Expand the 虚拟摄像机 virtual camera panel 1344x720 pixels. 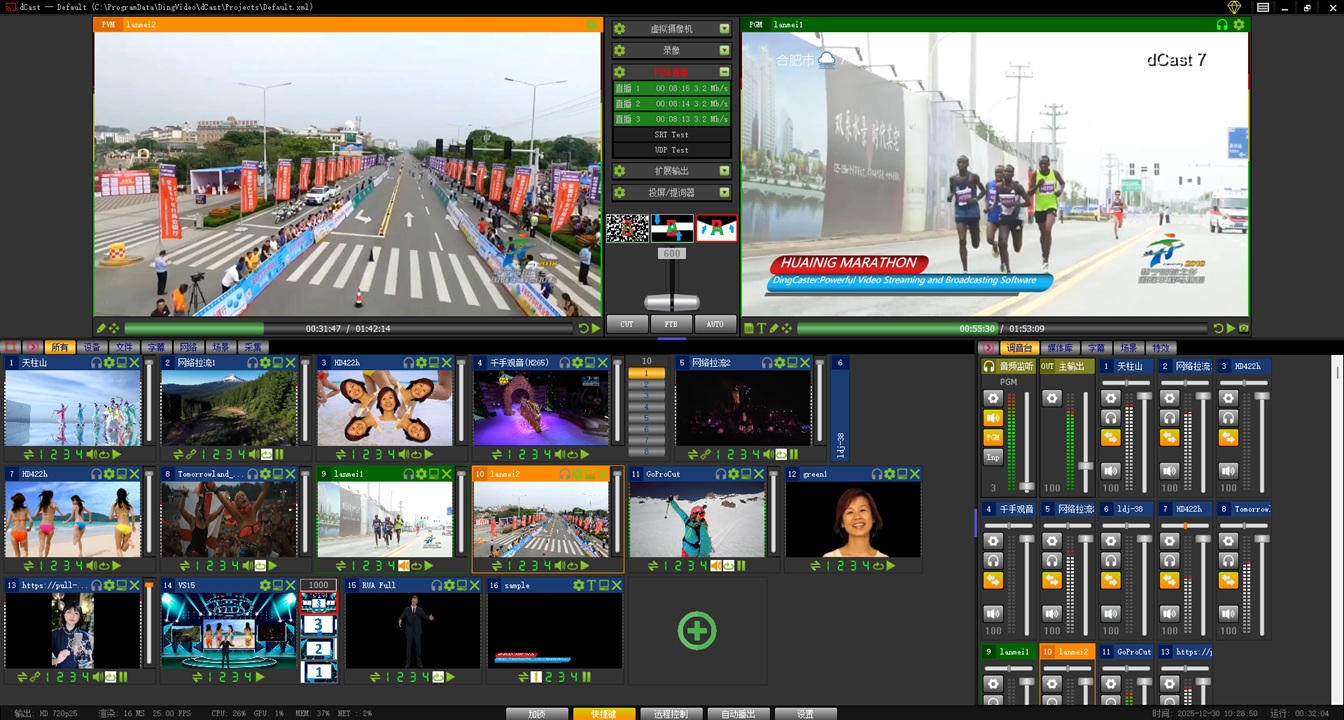(724, 29)
